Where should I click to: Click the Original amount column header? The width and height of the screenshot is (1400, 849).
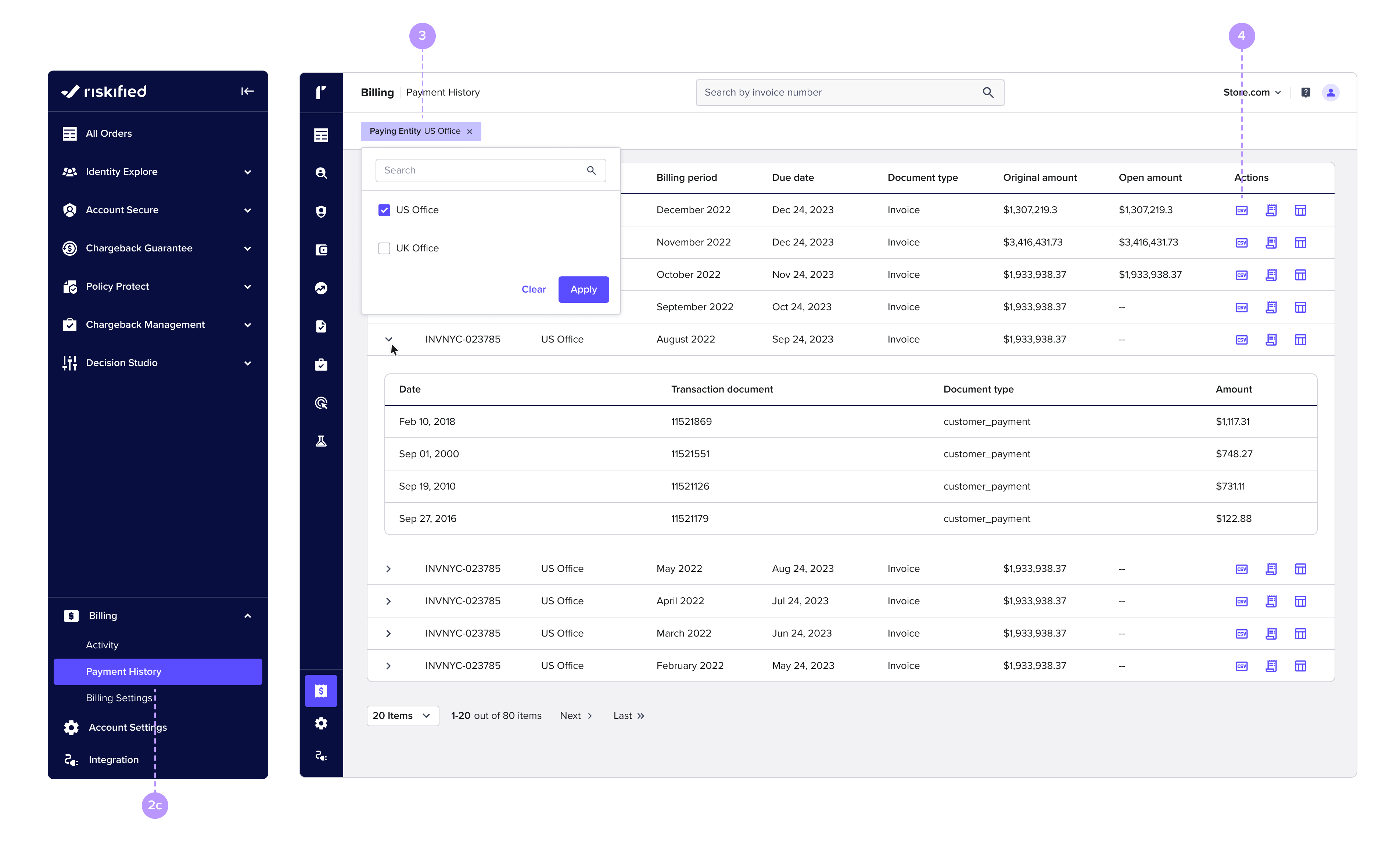click(x=1040, y=177)
